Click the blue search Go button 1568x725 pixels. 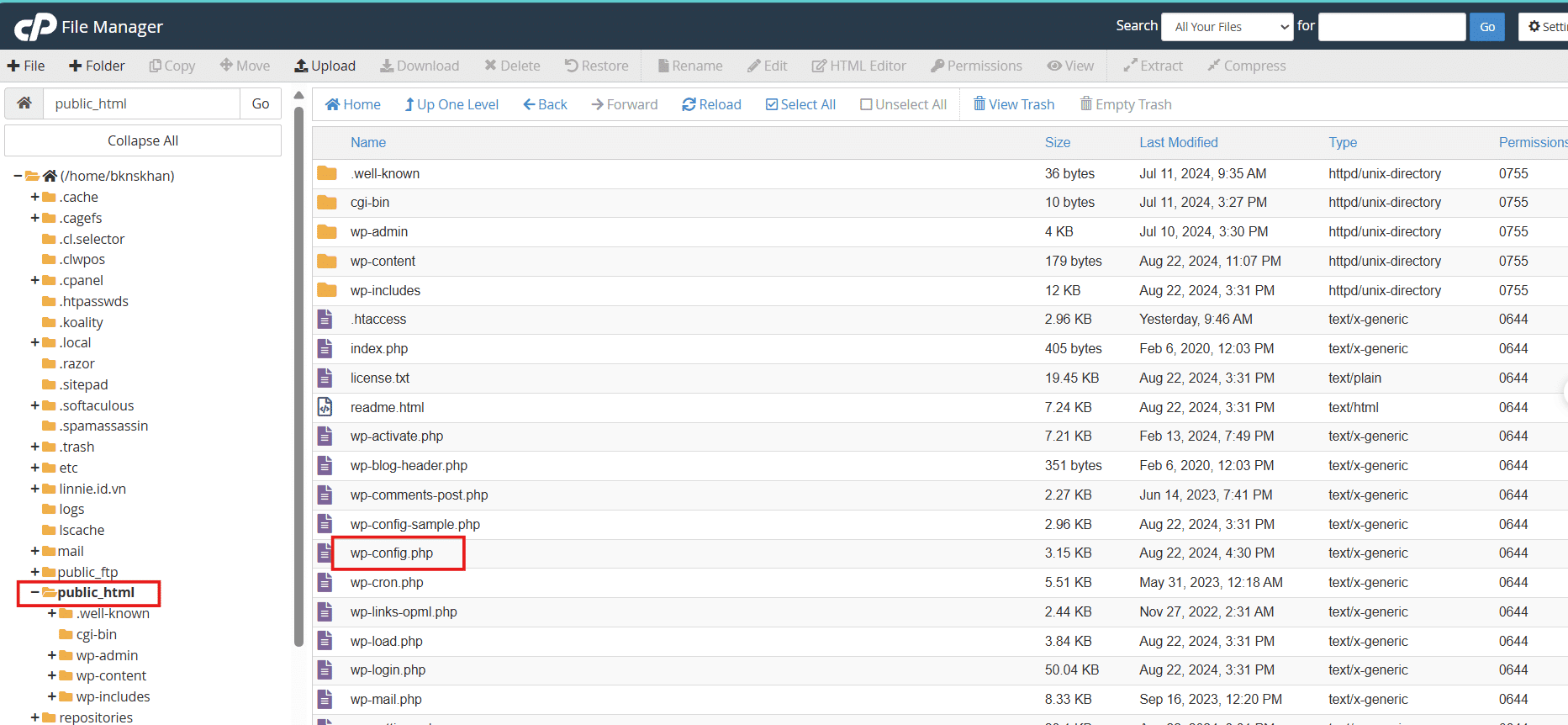coord(1486,27)
